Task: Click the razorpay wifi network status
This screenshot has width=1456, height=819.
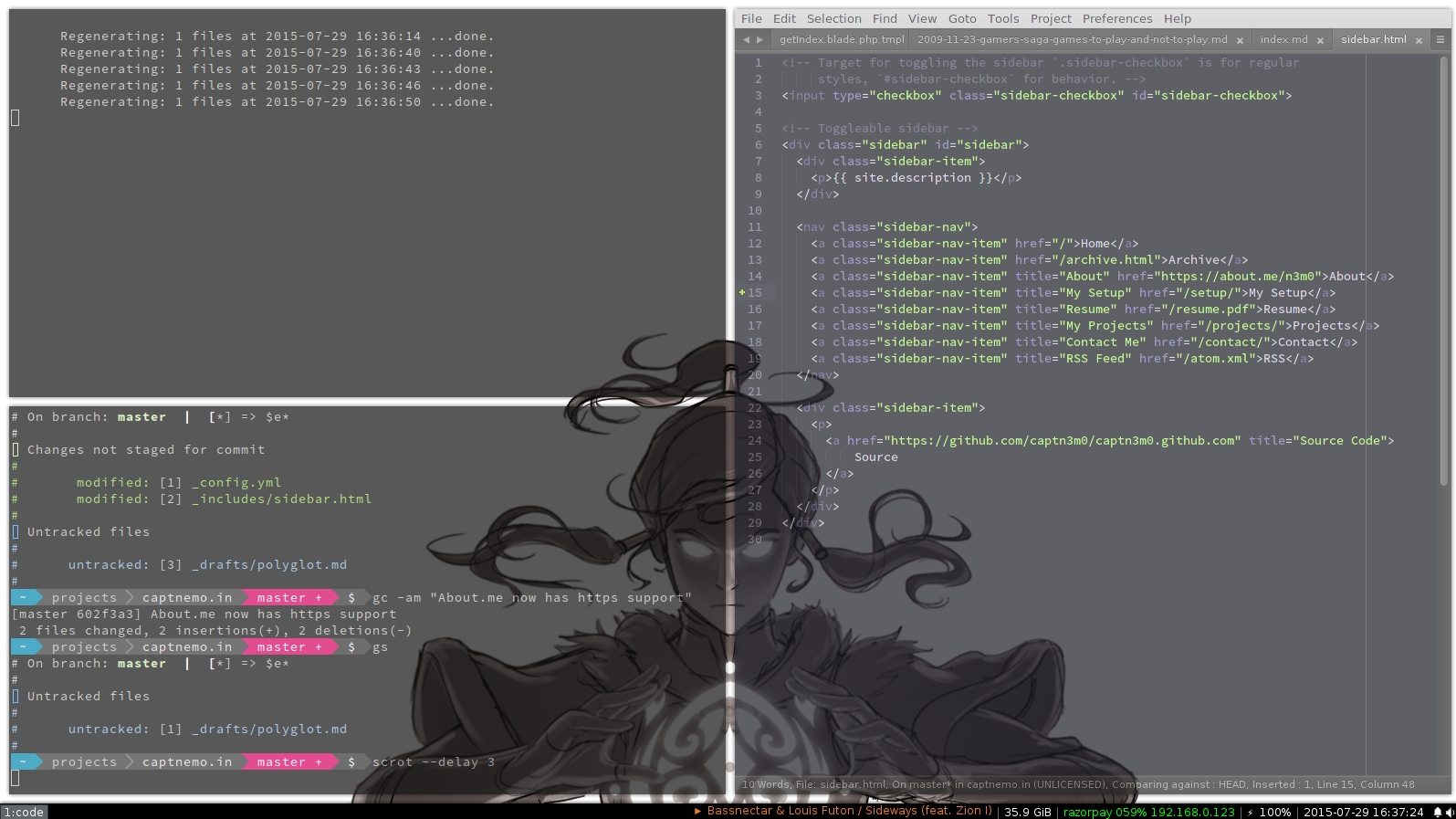Action: click(x=1148, y=812)
